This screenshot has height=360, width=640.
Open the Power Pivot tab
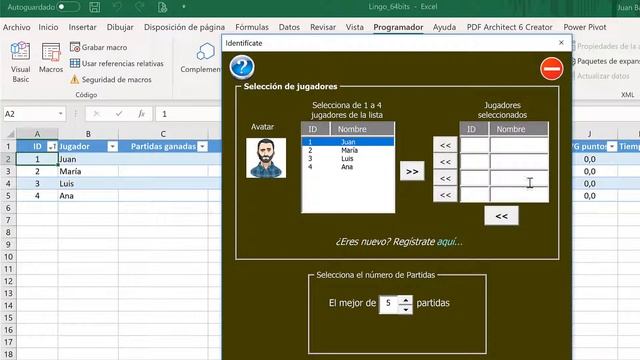point(585,27)
